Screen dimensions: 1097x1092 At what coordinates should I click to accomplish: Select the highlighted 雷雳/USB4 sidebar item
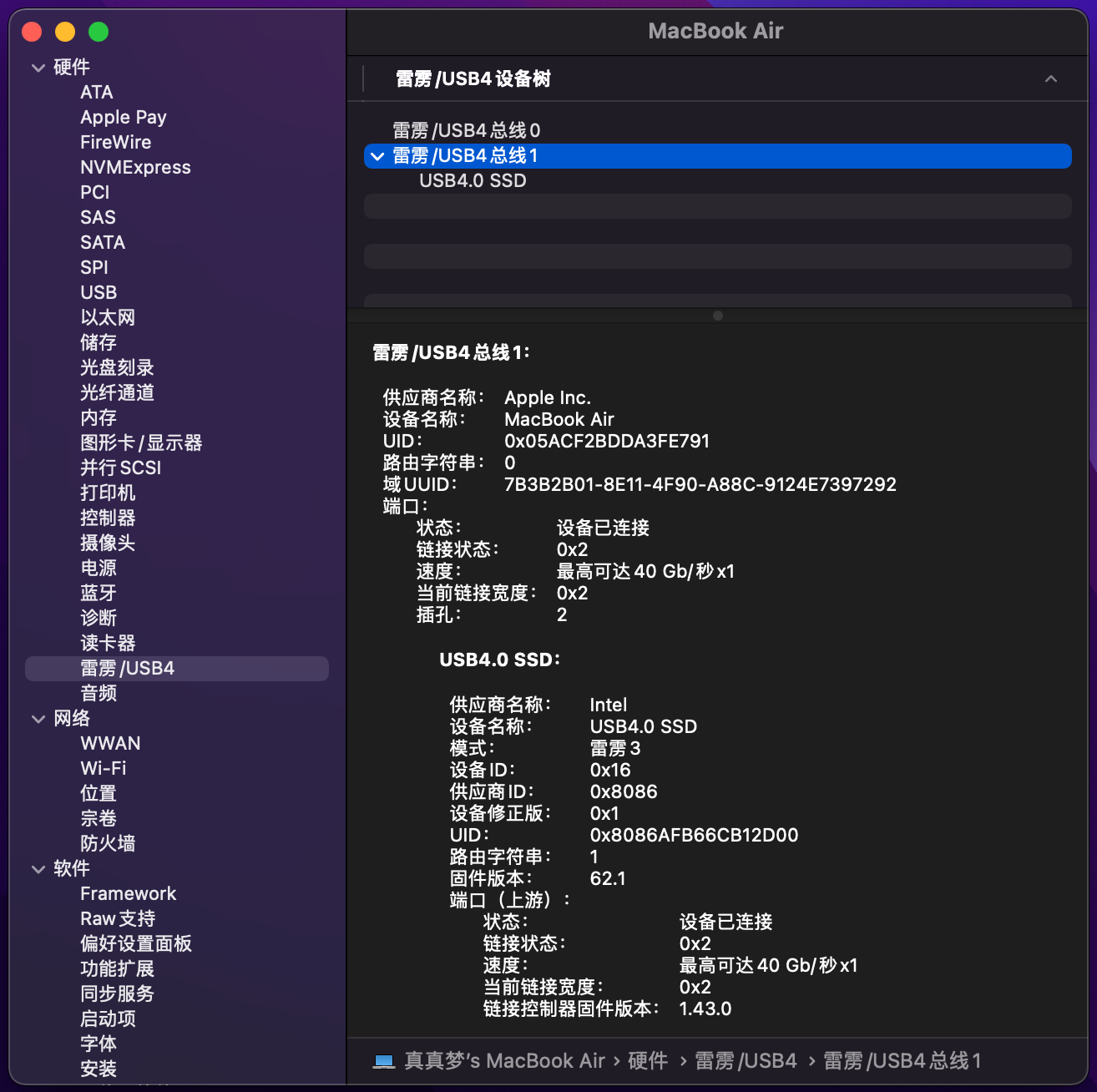[x=177, y=669]
